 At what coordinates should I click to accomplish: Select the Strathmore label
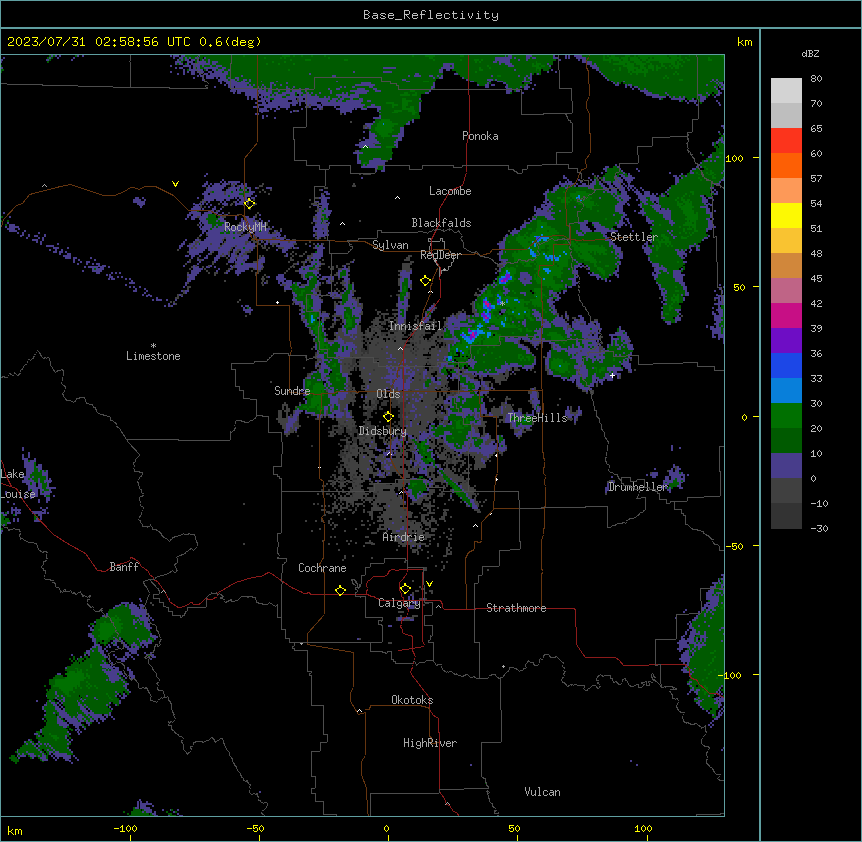[516, 608]
